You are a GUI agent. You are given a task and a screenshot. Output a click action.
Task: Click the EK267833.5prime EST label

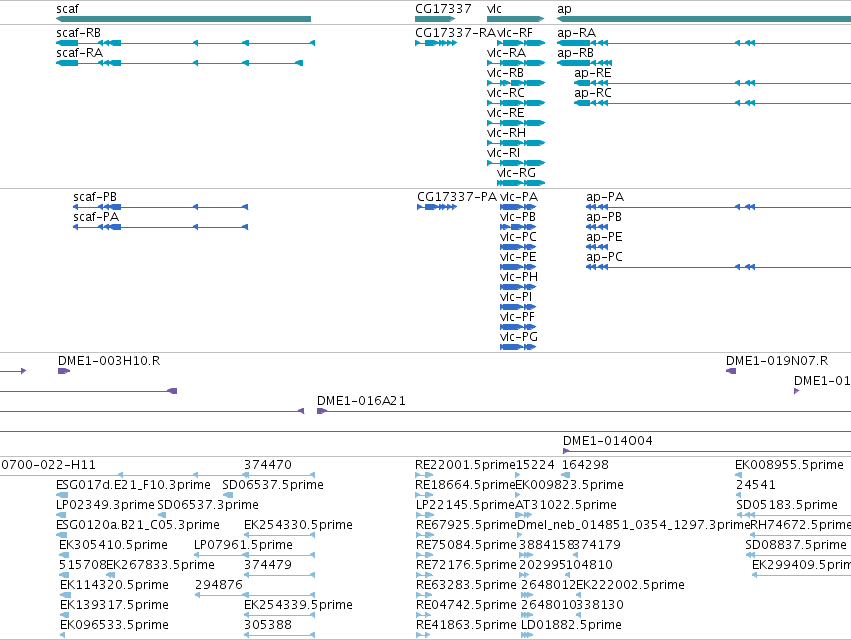161,565
